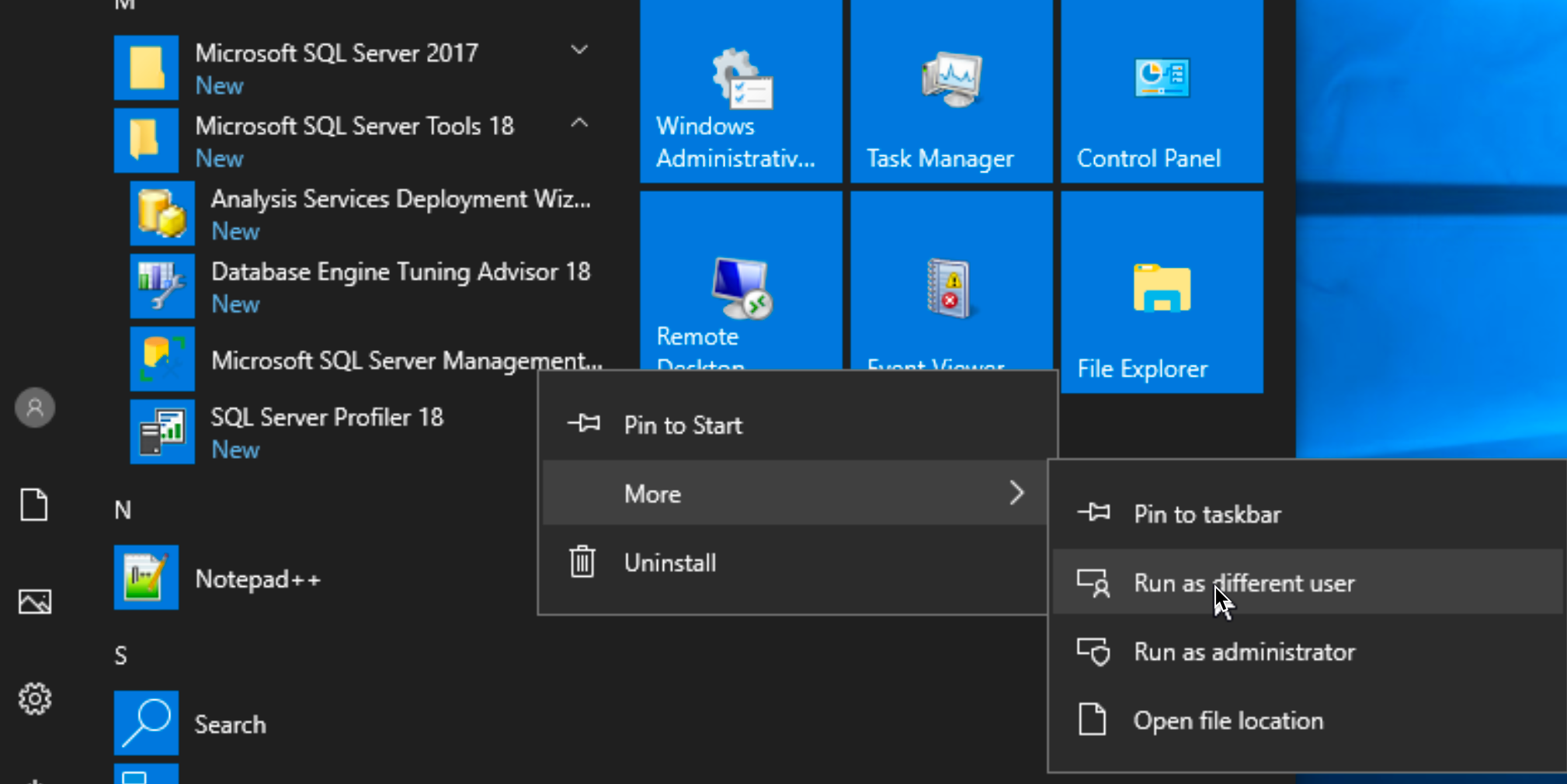Image resolution: width=1567 pixels, height=784 pixels.
Task: Select Pin to taskbar
Action: [x=1307, y=514]
